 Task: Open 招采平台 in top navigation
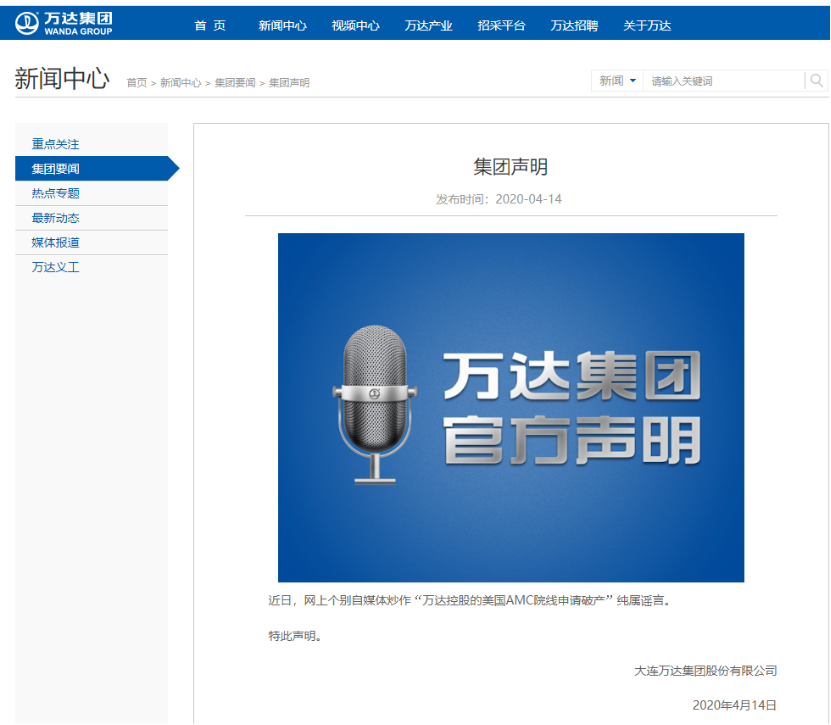(x=501, y=25)
